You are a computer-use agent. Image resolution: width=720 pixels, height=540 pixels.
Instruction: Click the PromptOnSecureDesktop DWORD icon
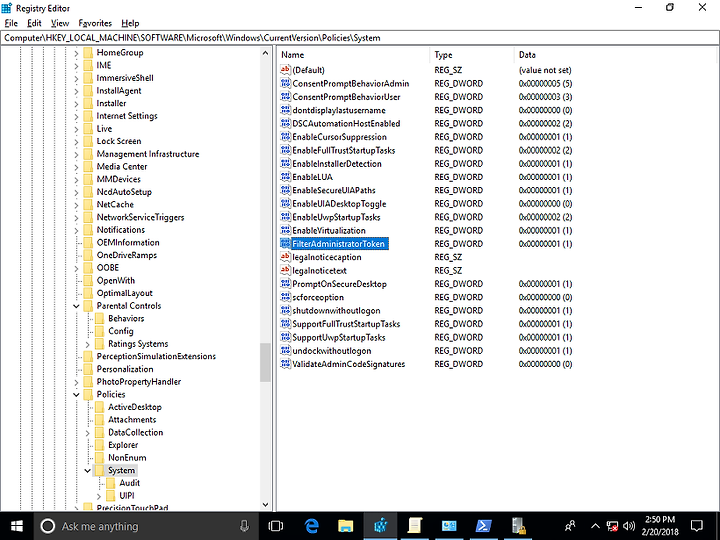(x=285, y=283)
